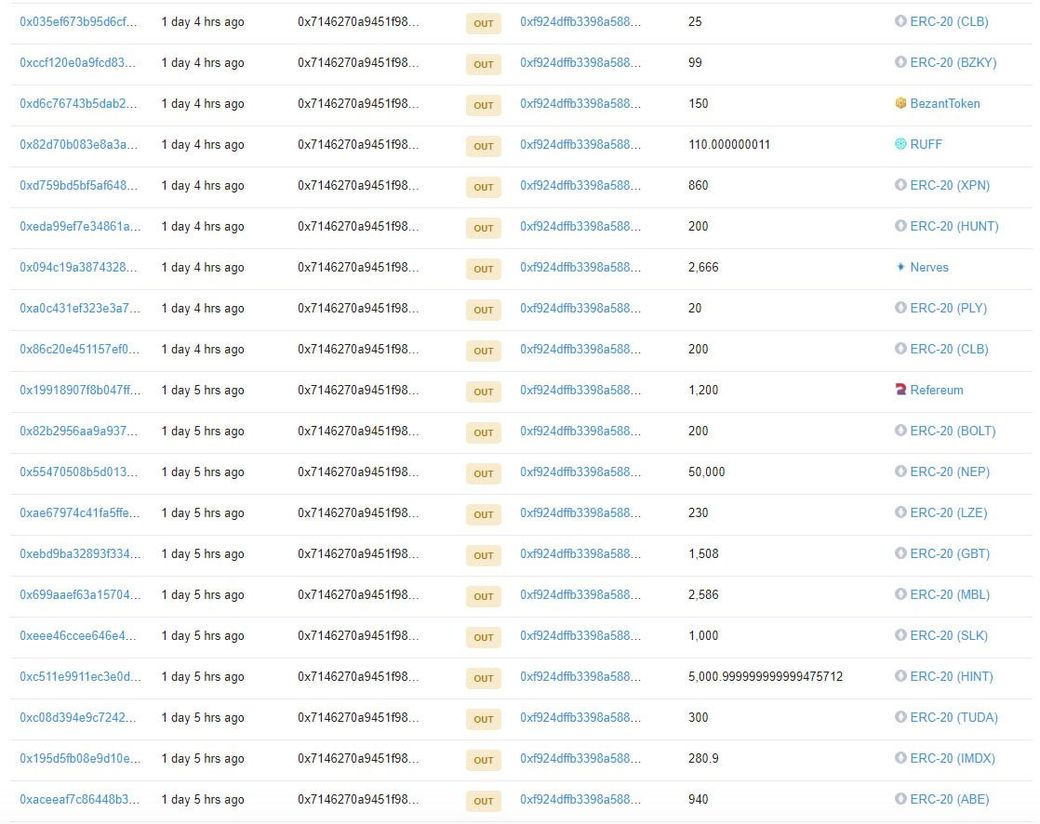Open transaction hash 0xebd9ba32893f334...
The image size is (1040, 824).
click(80, 554)
